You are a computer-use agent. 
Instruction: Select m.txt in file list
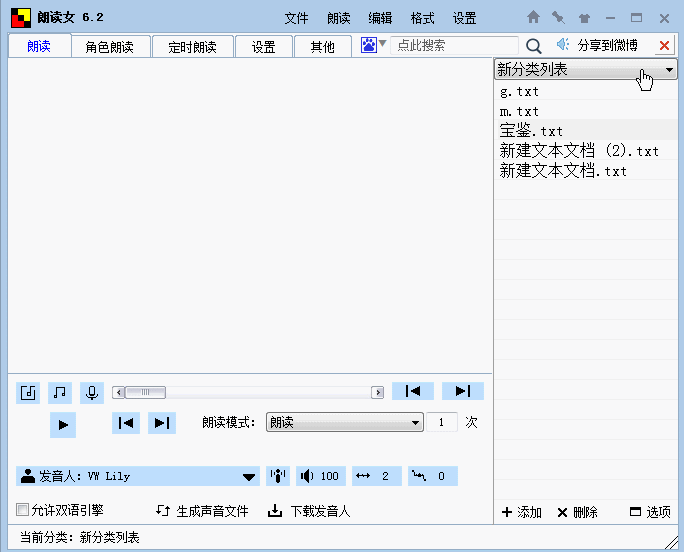point(586,111)
